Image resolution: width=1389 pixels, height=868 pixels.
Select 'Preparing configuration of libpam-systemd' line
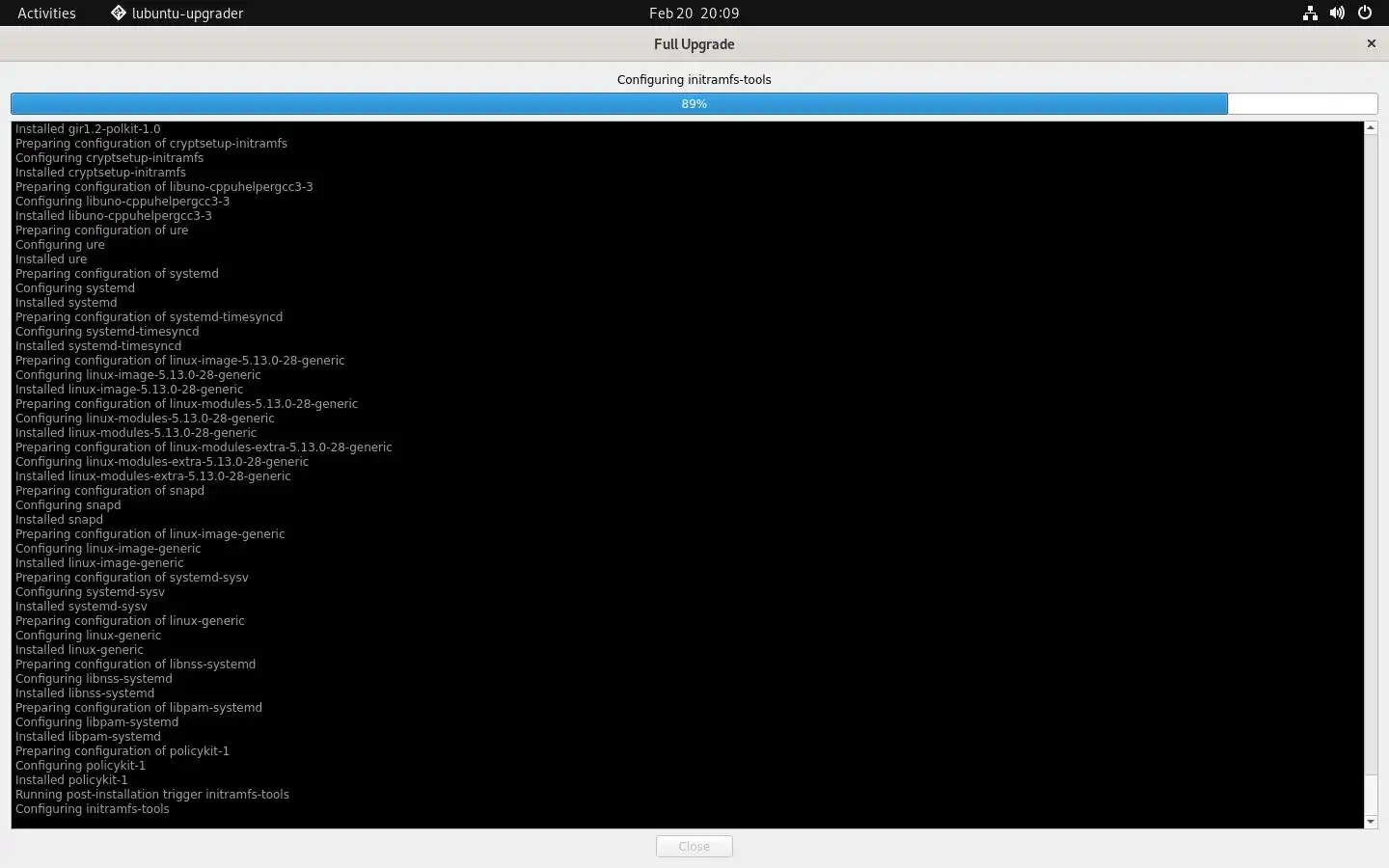click(x=139, y=707)
